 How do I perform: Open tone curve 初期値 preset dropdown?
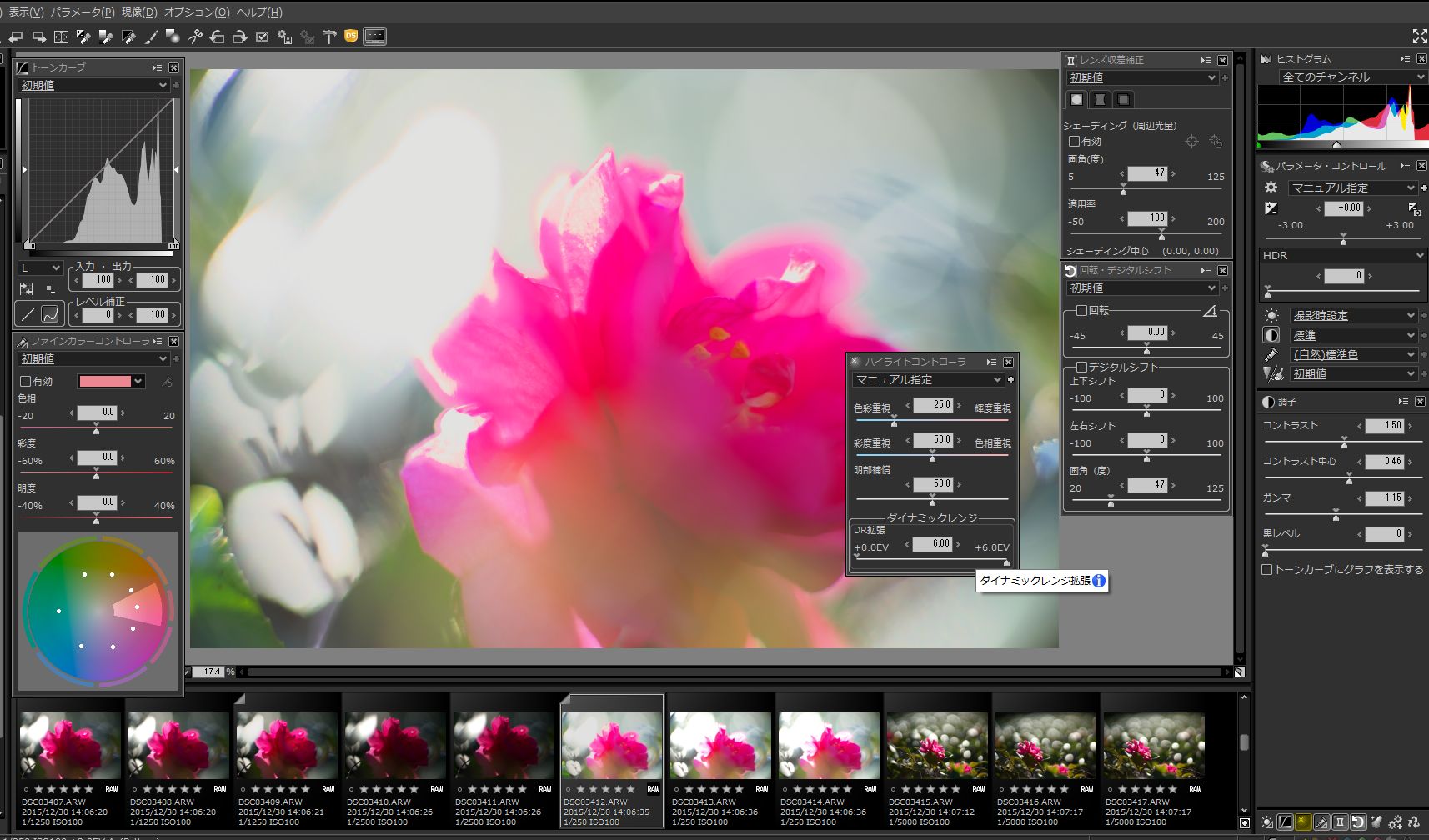pos(94,85)
